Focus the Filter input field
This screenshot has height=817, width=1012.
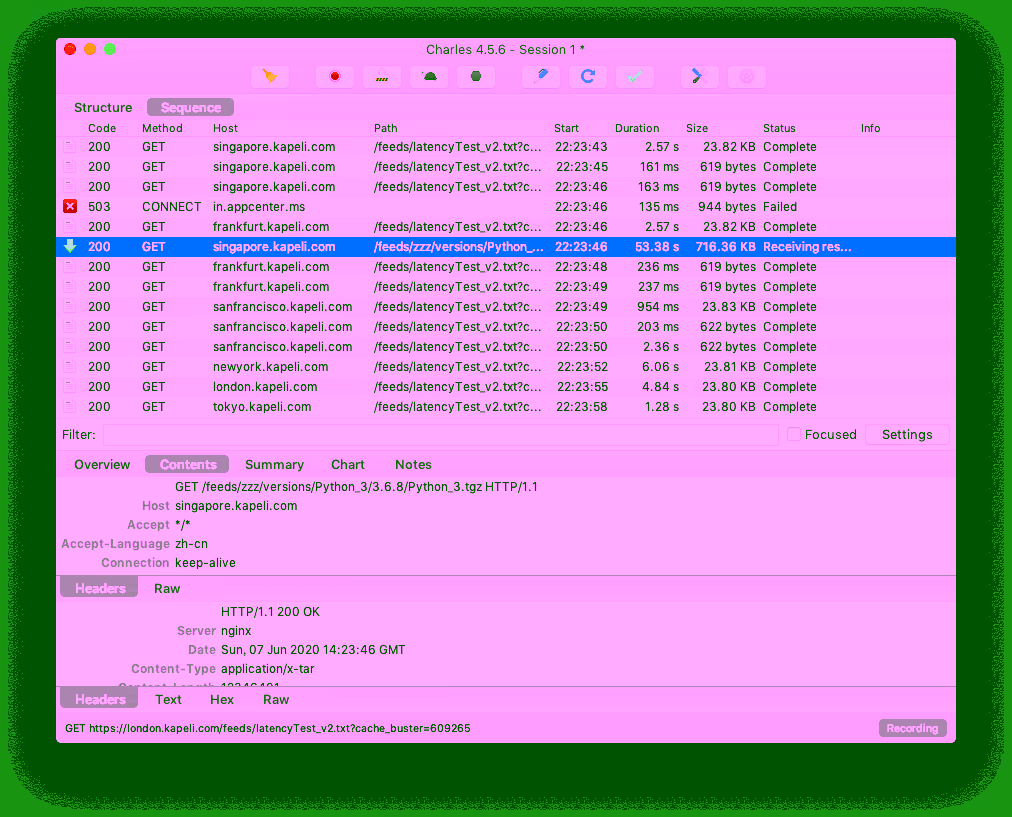click(x=441, y=434)
